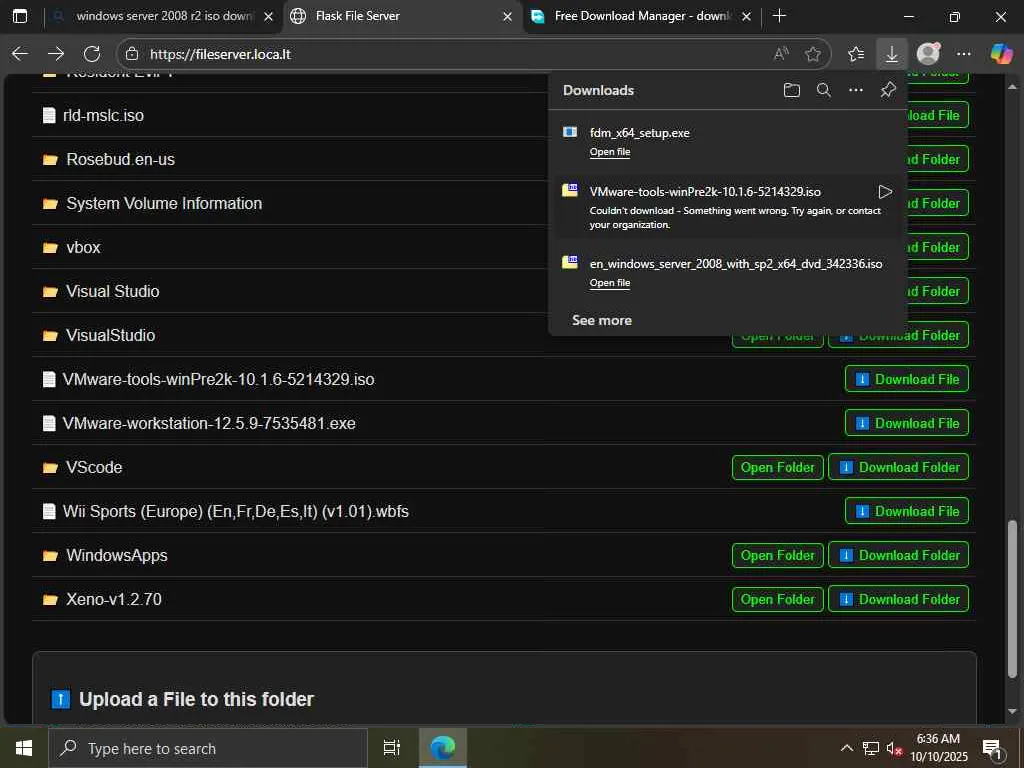Screen dimensions: 1024x768
Task: Download VMware-tools-winPre2k ISO file
Action: (x=906, y=379)
